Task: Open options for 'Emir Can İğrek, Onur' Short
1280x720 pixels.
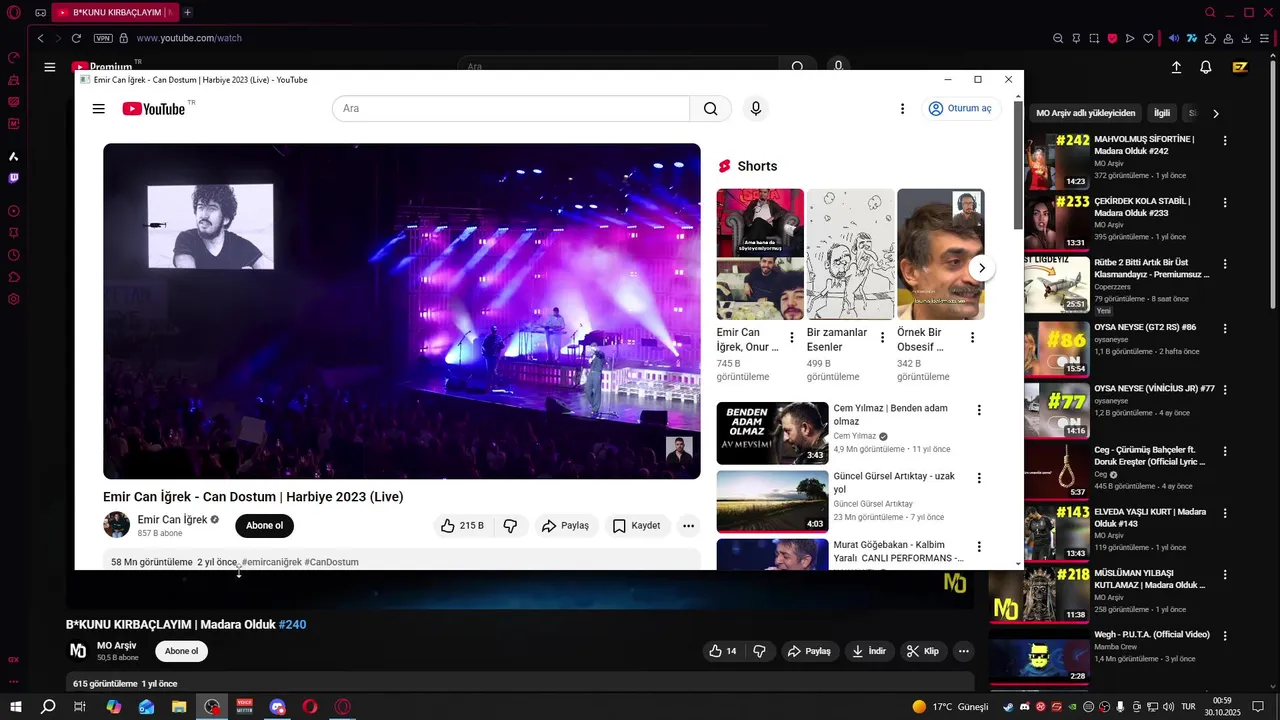Action: [x=792, y=338]
